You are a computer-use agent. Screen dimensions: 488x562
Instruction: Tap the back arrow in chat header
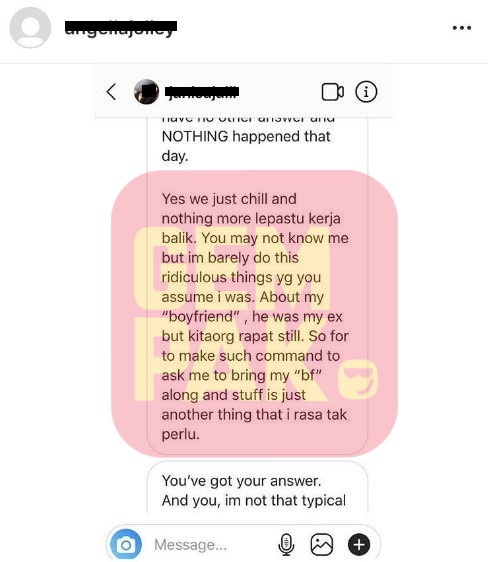coord(111,92)
